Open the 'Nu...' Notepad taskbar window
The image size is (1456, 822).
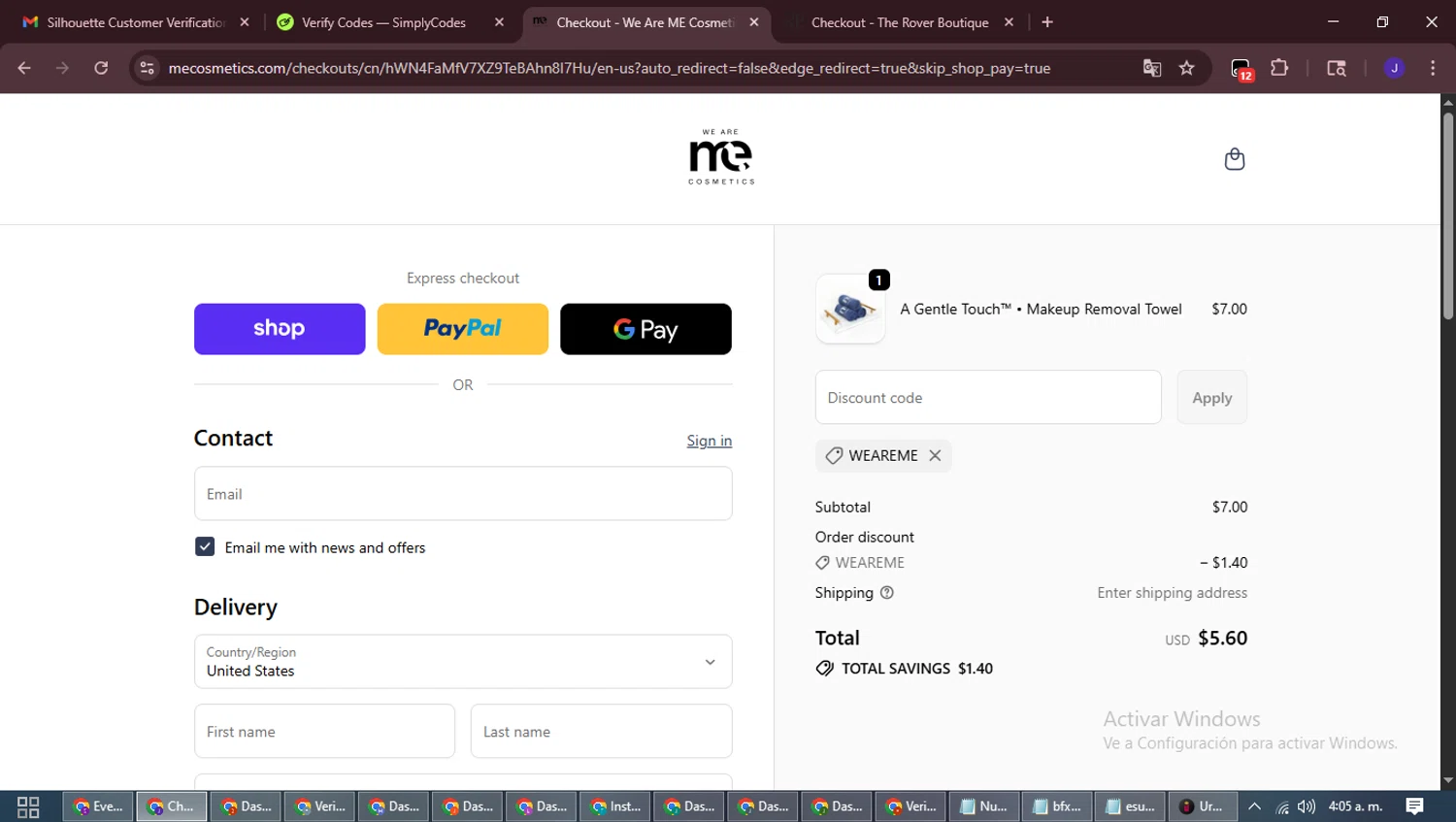(984, 806)
